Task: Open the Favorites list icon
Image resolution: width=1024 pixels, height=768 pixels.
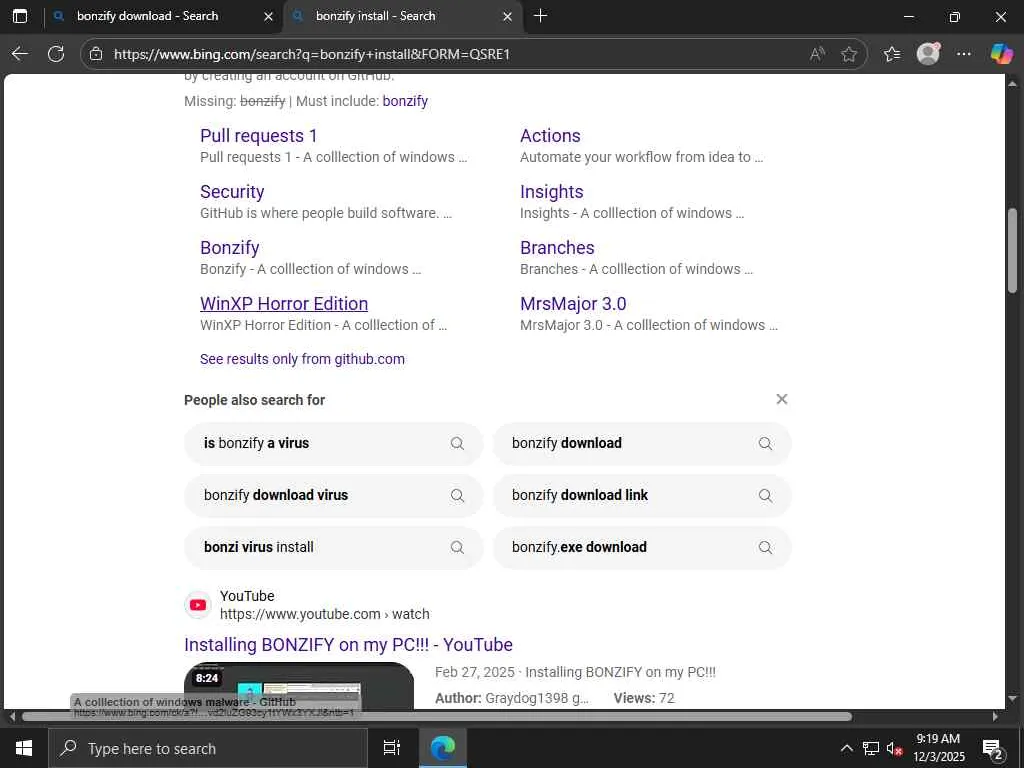Action: pyautogui.click(x=892, y=54)
